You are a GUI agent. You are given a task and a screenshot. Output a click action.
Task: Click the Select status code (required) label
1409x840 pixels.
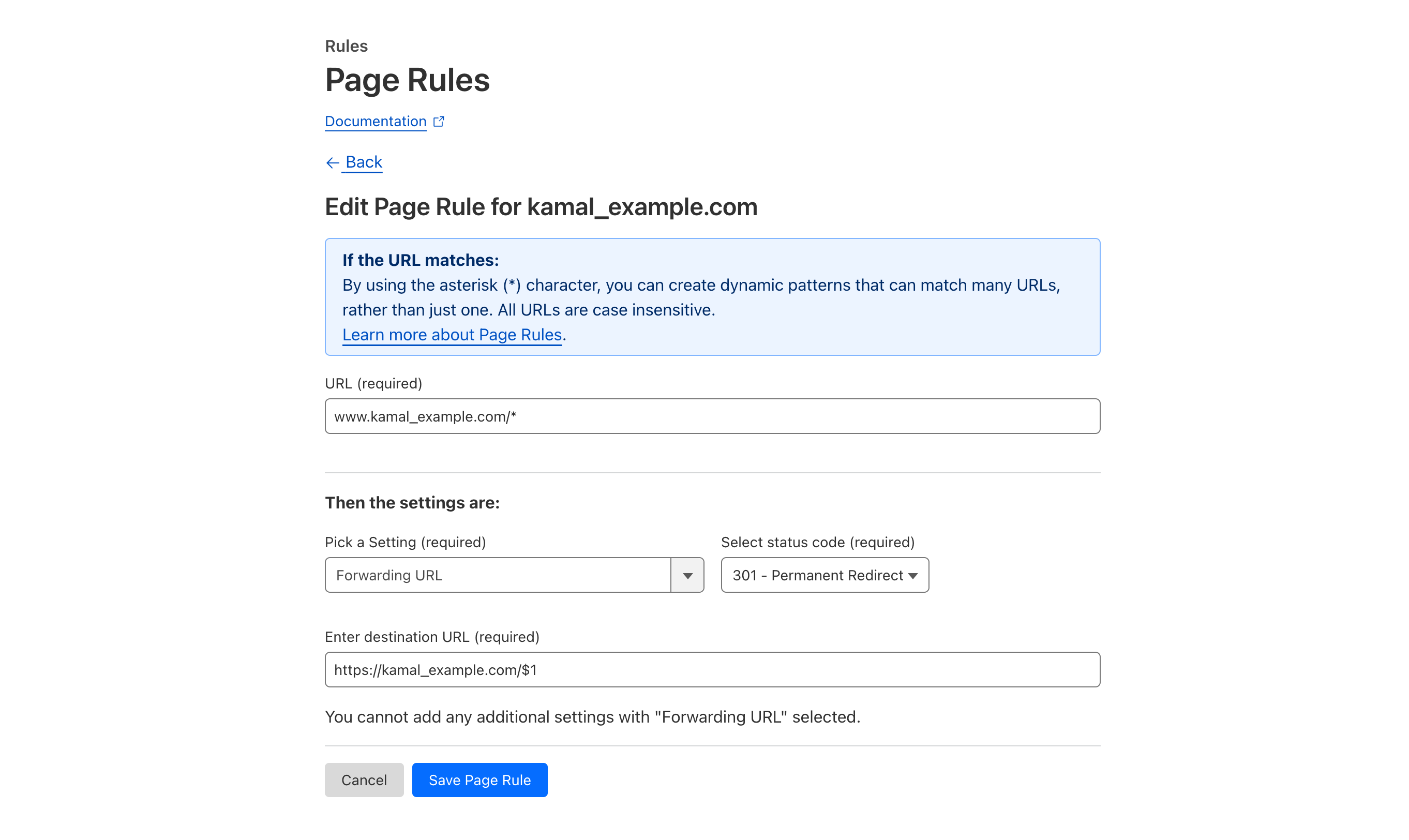tap(817, 542)
